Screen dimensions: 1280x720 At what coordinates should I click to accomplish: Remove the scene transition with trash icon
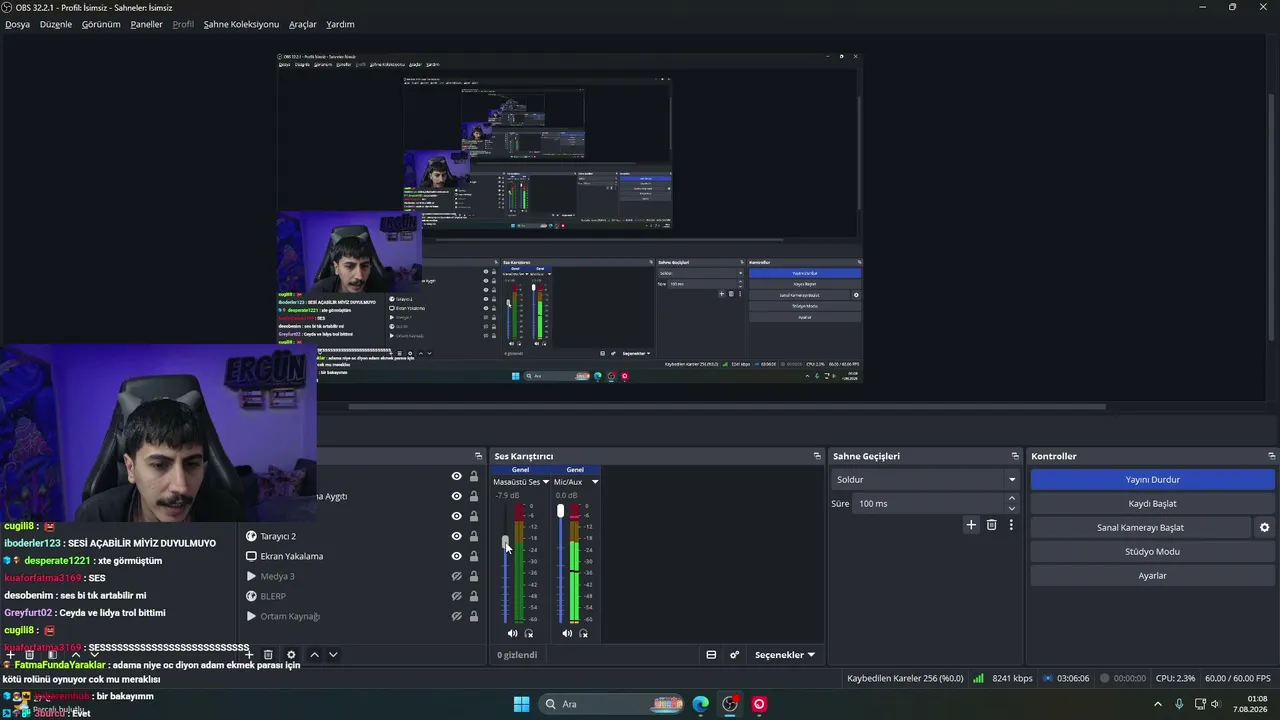point(991,525)
